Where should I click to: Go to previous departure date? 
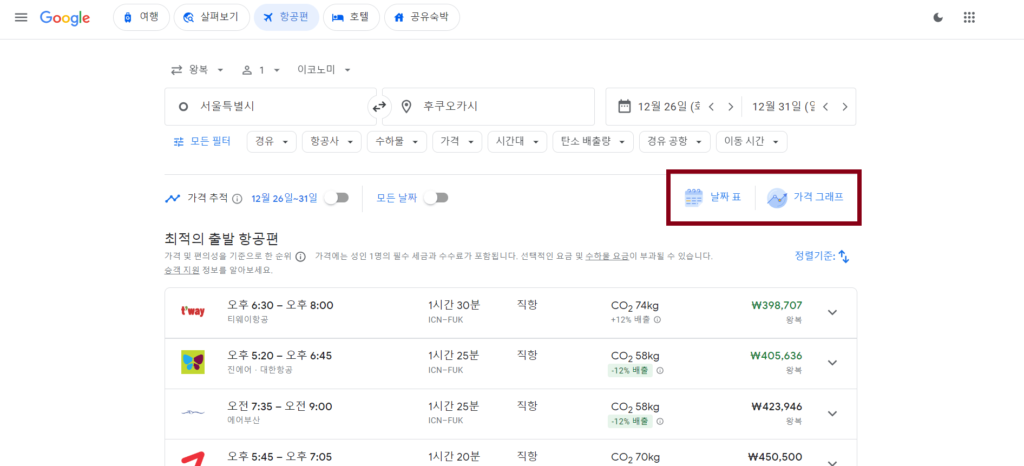712,106
